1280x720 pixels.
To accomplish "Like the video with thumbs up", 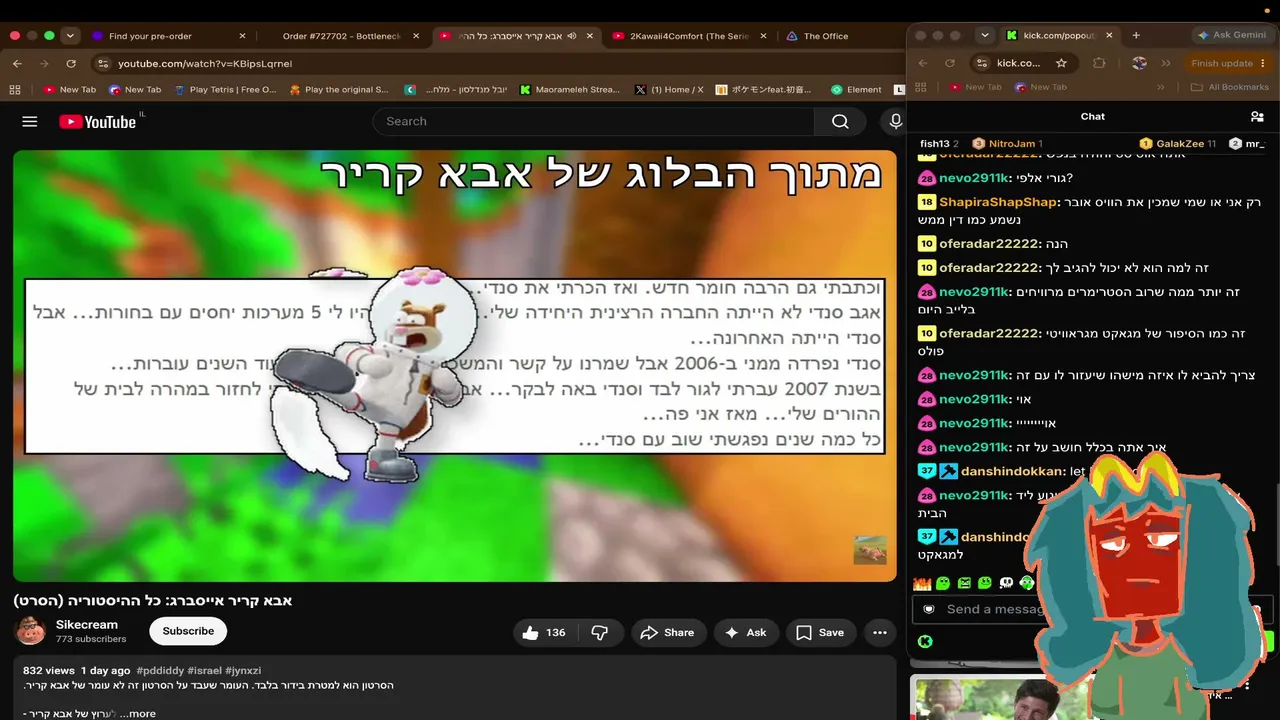I will coord(544,632).
